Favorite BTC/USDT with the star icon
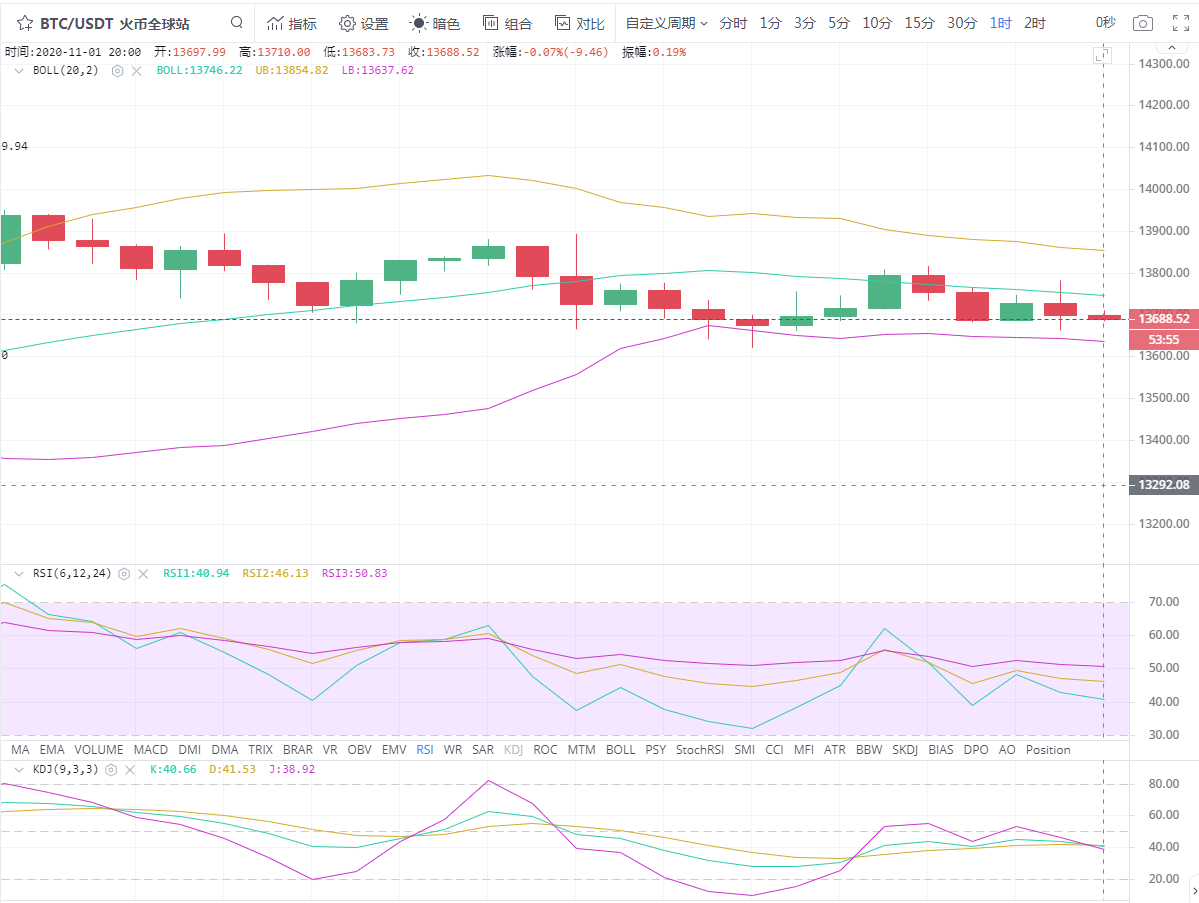This screenshot has height=903, width=1199. pyautogui.click(x=24, y=23)
